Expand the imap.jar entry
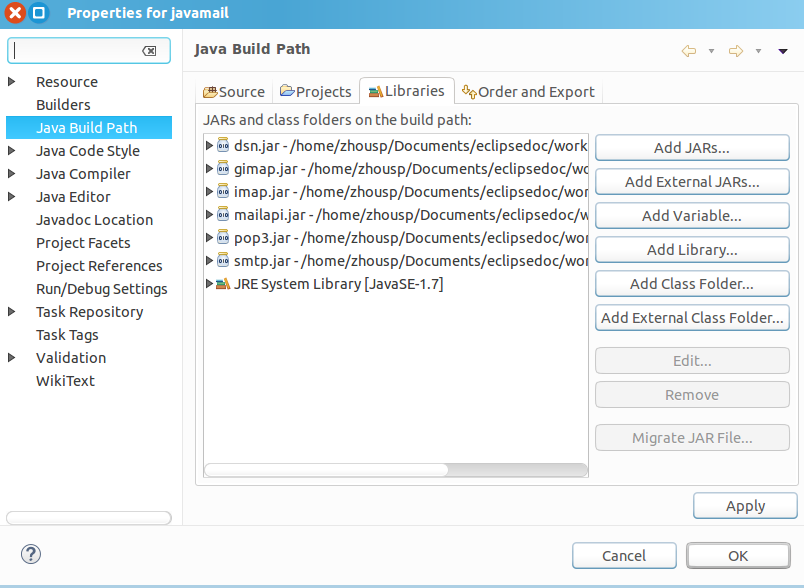Viewport: 804px width, 588px height. click(x=209, y=191)
